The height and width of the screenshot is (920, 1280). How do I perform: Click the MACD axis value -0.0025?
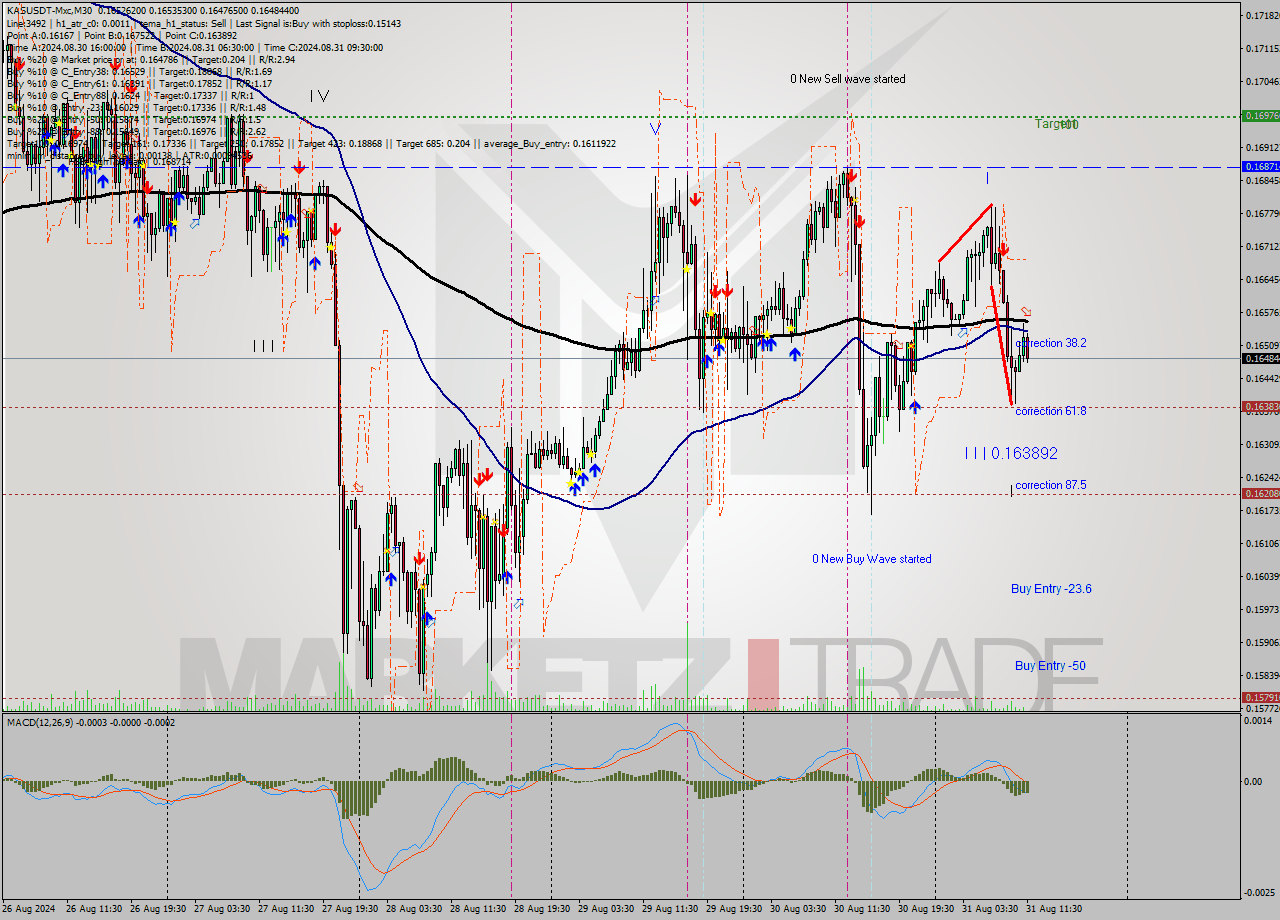[1260, 892]
